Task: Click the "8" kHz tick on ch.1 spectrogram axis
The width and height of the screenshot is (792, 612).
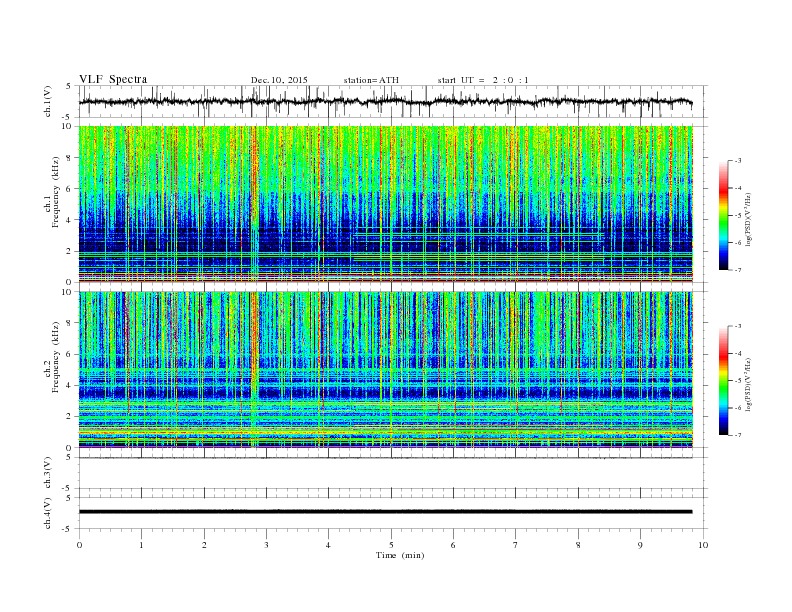Action: [69, 158]
